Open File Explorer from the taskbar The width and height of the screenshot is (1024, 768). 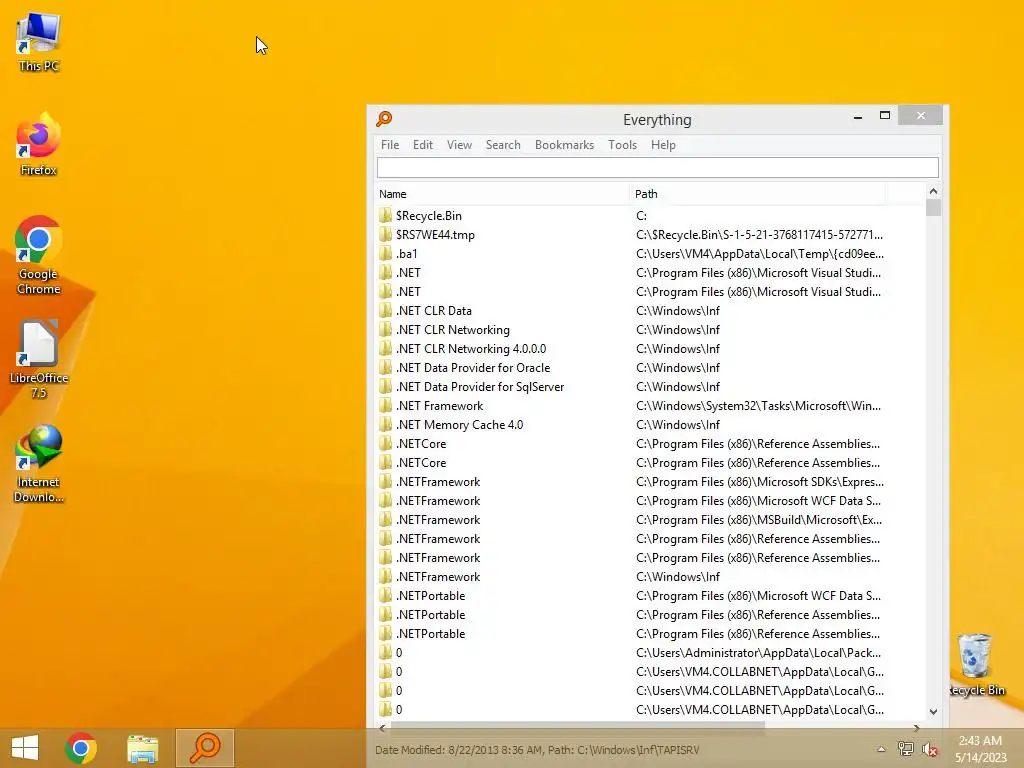(142, 748)
